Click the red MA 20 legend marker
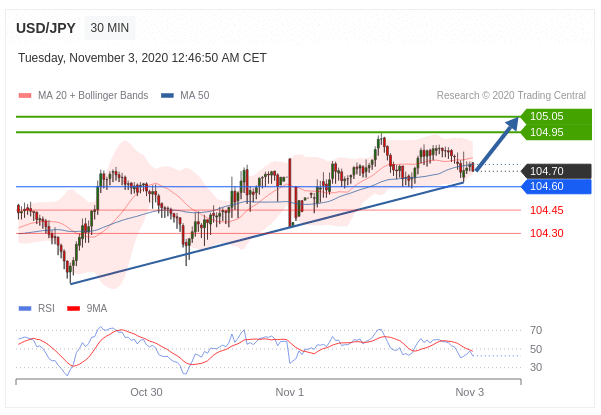 (25, 96)
